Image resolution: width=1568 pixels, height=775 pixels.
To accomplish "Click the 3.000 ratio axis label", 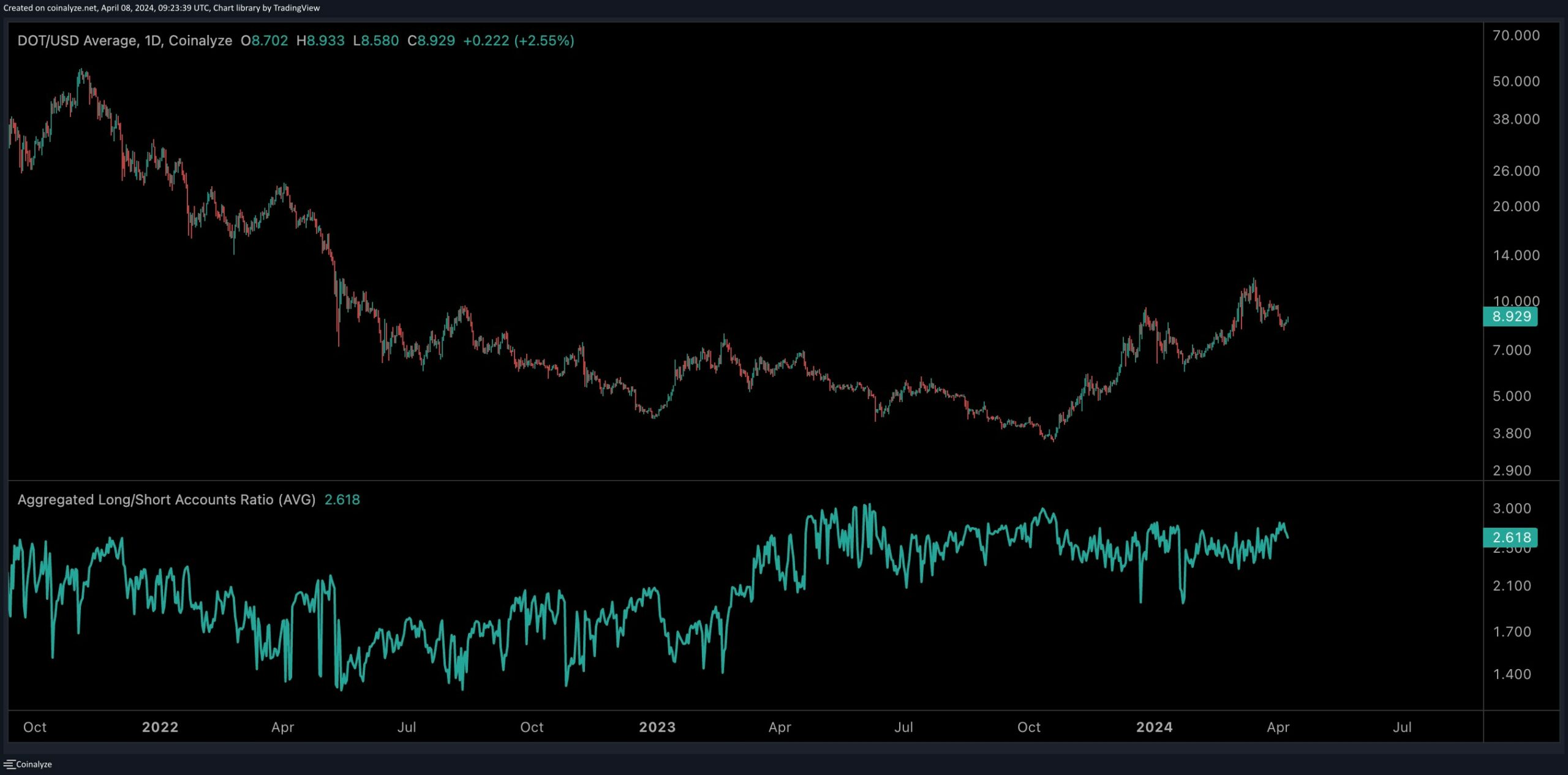I will click(x=1512, y=509).
